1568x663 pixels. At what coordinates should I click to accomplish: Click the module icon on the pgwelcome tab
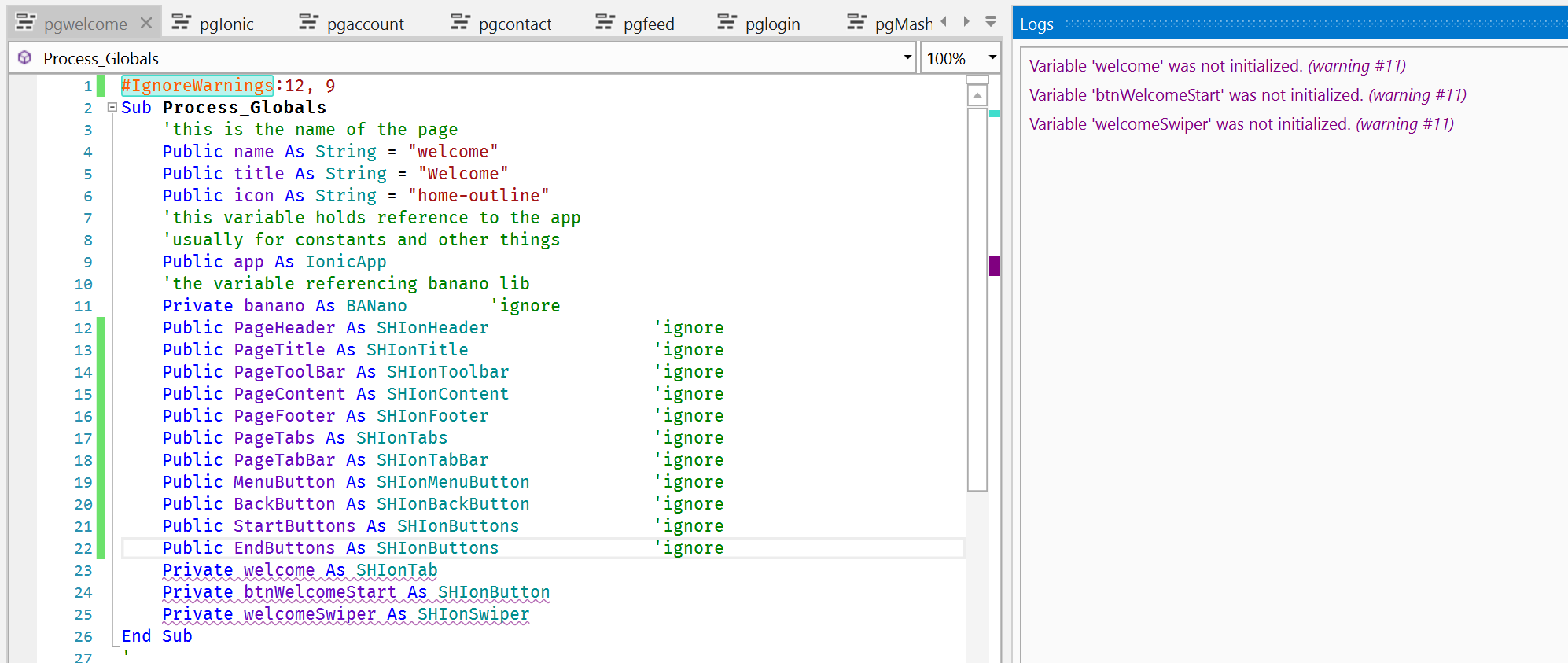(25, 23)
